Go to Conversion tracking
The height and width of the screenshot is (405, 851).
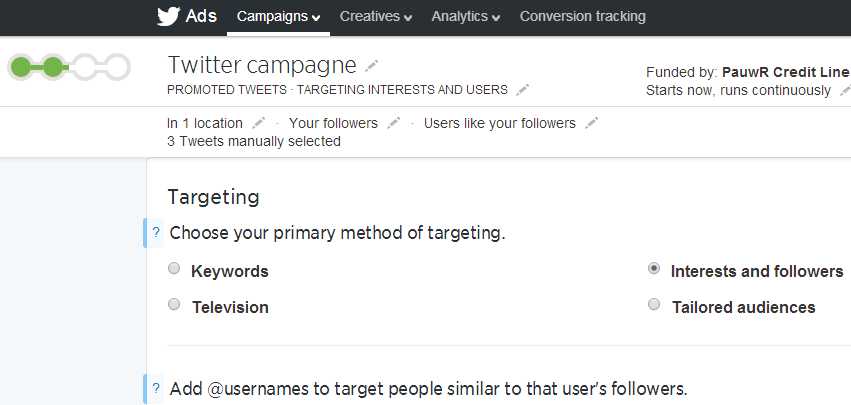583,17
